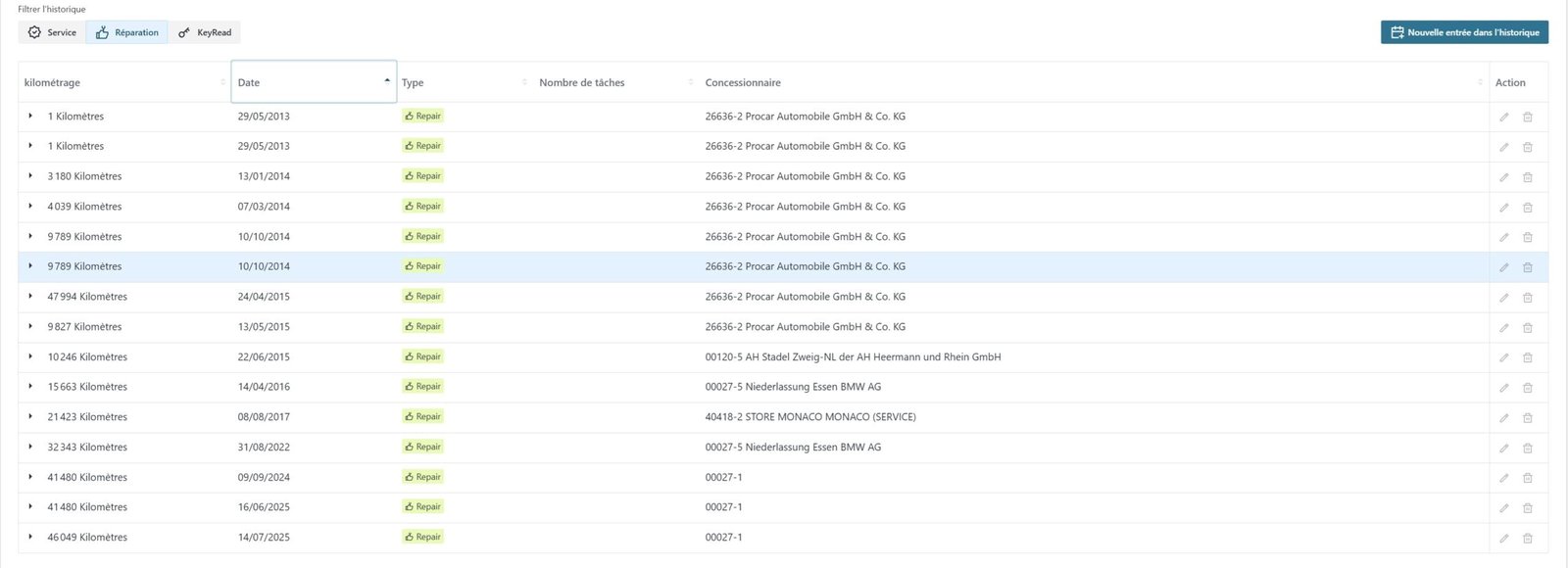
Task: Expand the 47 994 Kilomètres row
Action: pyautogui.click(x=30, y=296)
